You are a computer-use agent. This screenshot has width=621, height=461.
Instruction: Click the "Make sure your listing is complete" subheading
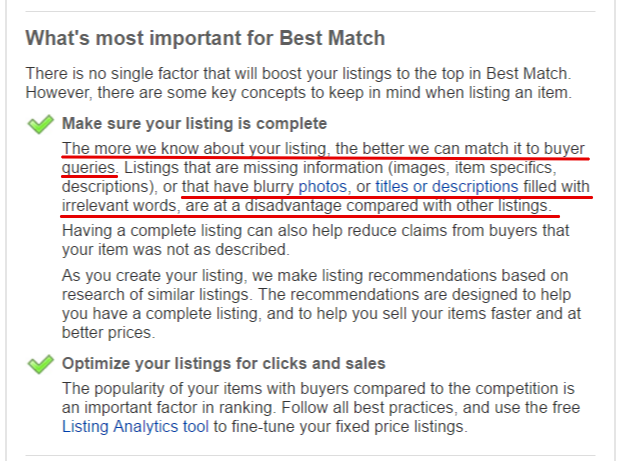tap(194, 124)
